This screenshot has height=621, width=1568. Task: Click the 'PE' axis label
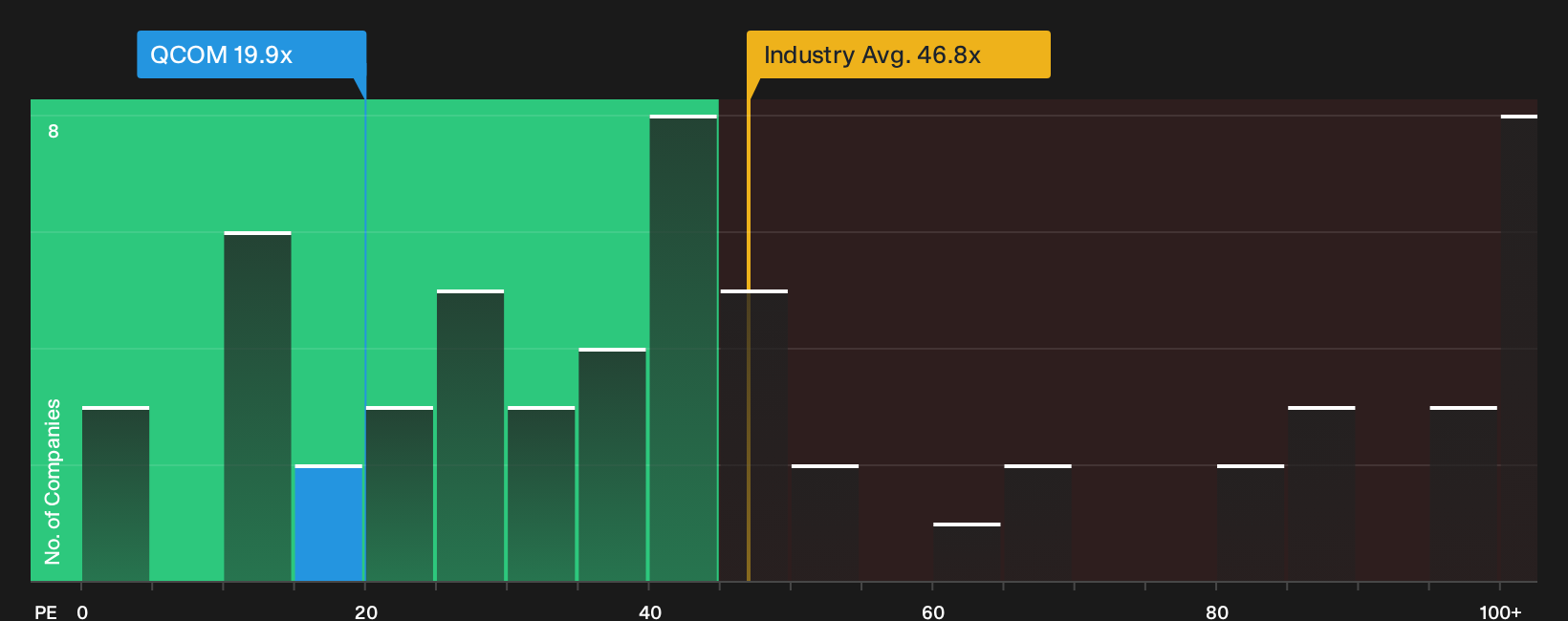click(x=46, y=612)
